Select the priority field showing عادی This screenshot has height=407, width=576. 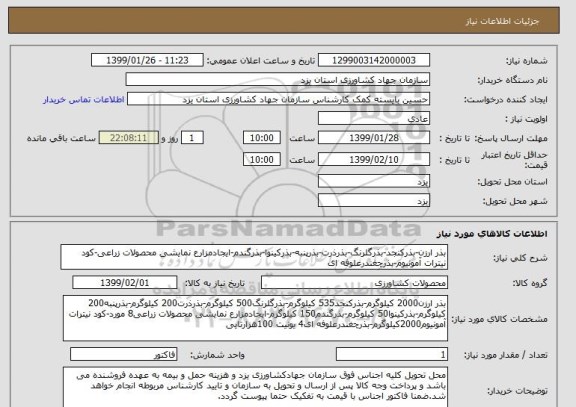374,119
